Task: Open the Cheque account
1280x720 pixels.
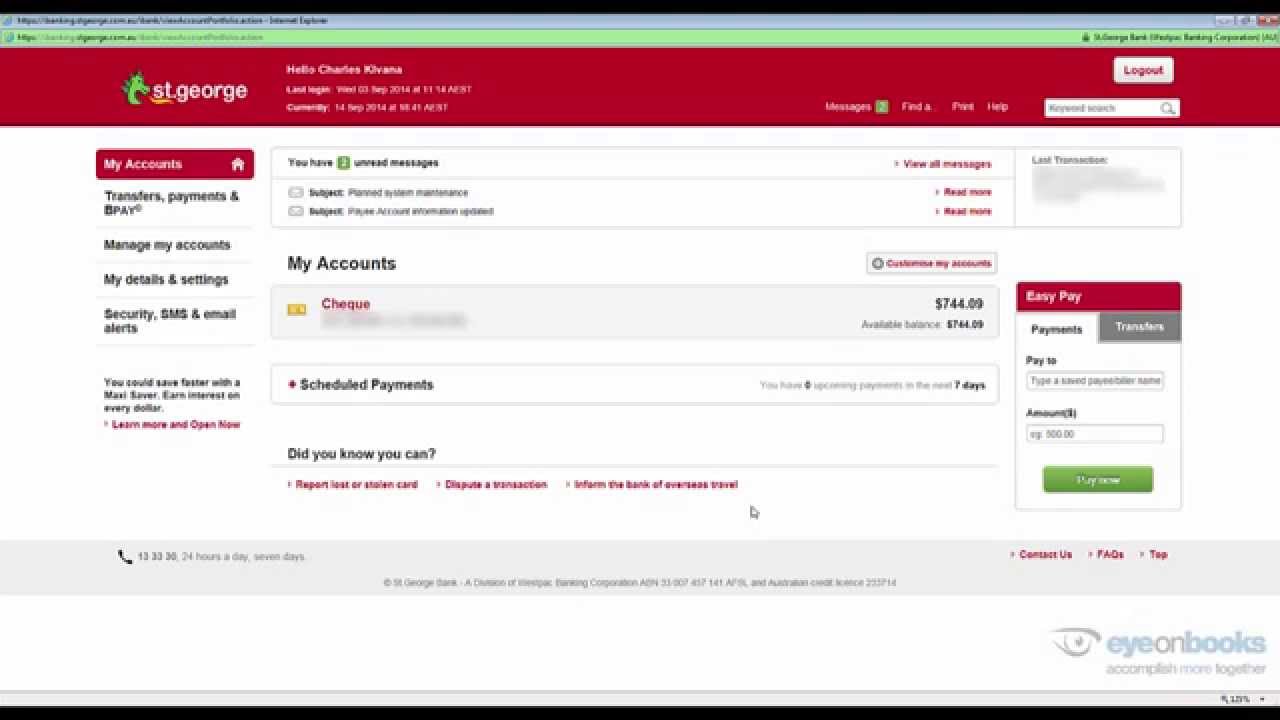Action: pos(346,304)
